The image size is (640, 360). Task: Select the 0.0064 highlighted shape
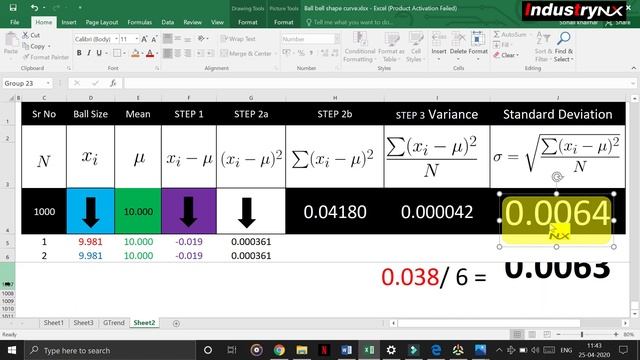pyautogui.click(x=557, y=220)
